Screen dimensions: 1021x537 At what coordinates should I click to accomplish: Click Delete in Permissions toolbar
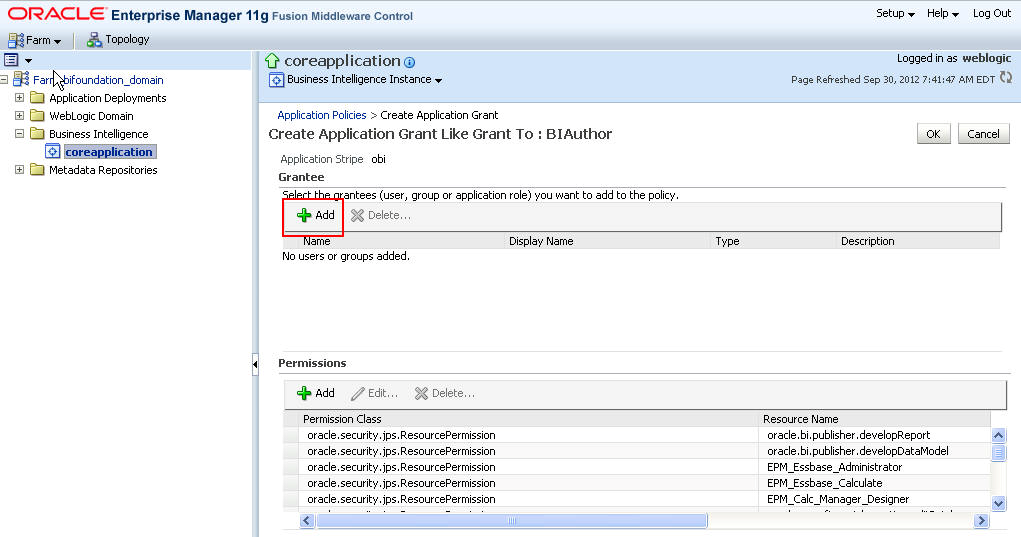[445, 393]
